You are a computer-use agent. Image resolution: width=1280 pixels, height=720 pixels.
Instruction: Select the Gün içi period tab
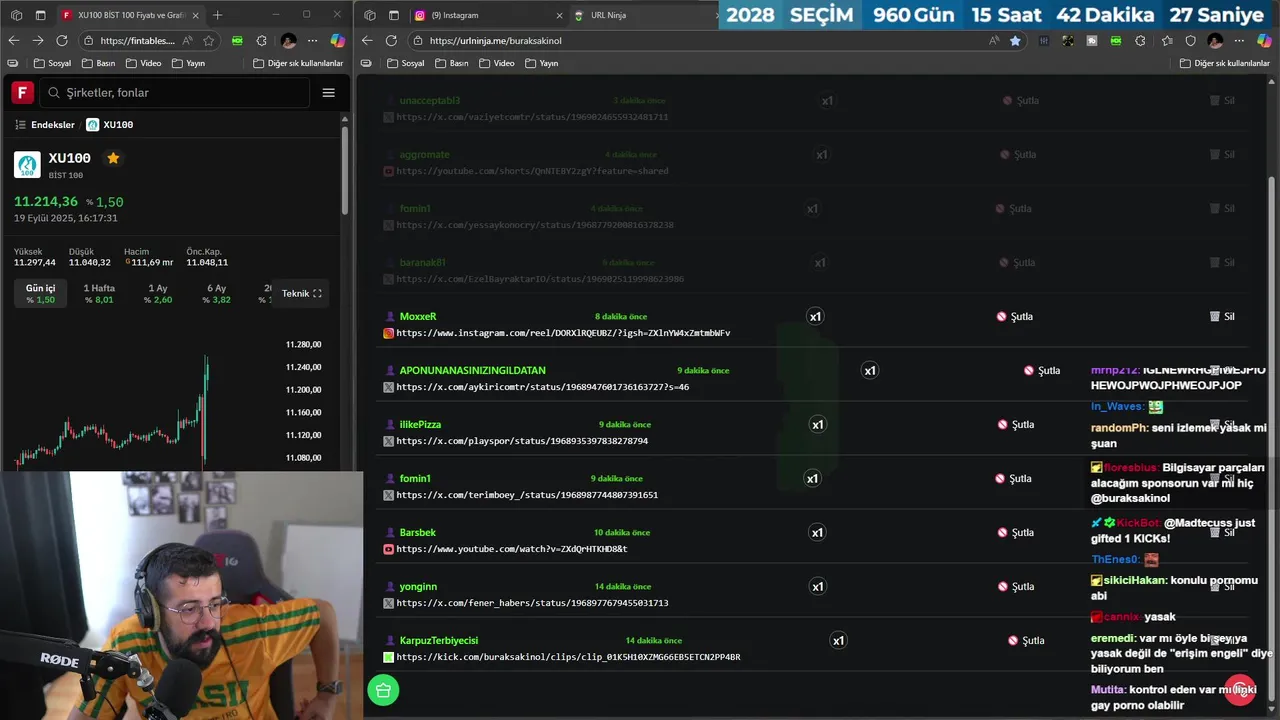tap(41, 294)
